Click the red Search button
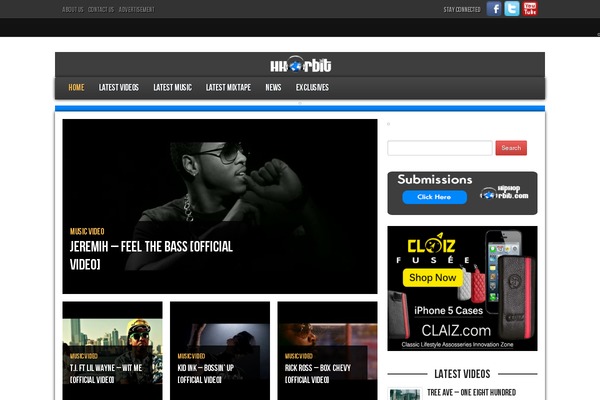Screen dimensions: 600x400 (x=511, y=148)
